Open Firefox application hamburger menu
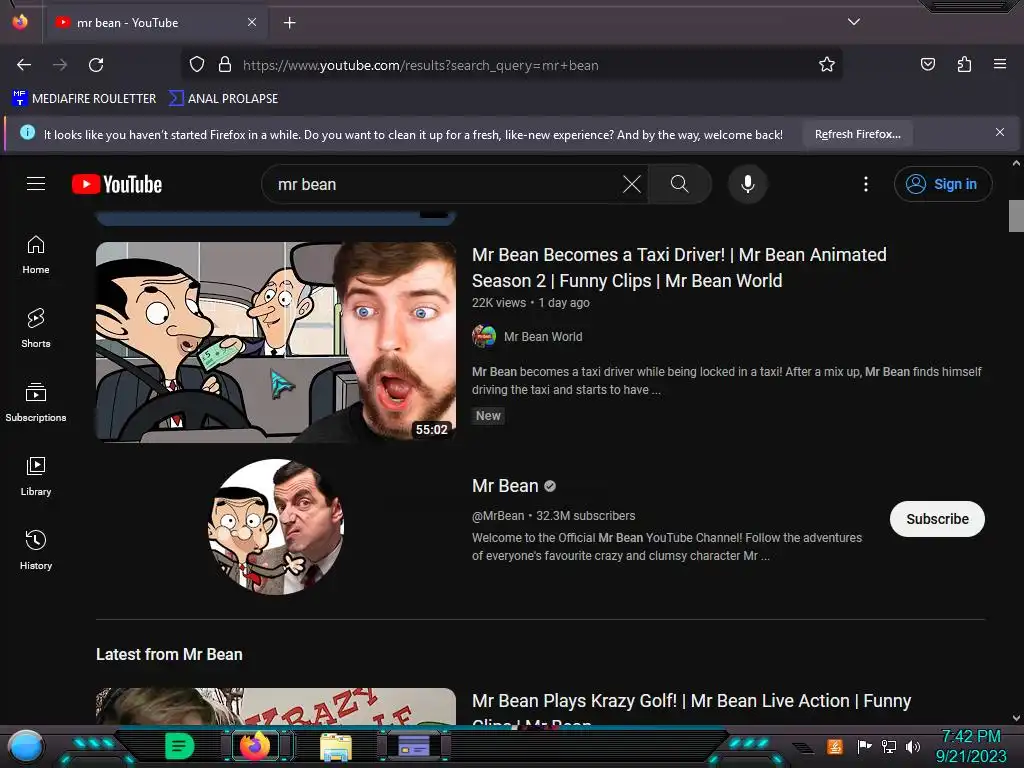Screen dimensions: 1024x768 [1000, 65]
